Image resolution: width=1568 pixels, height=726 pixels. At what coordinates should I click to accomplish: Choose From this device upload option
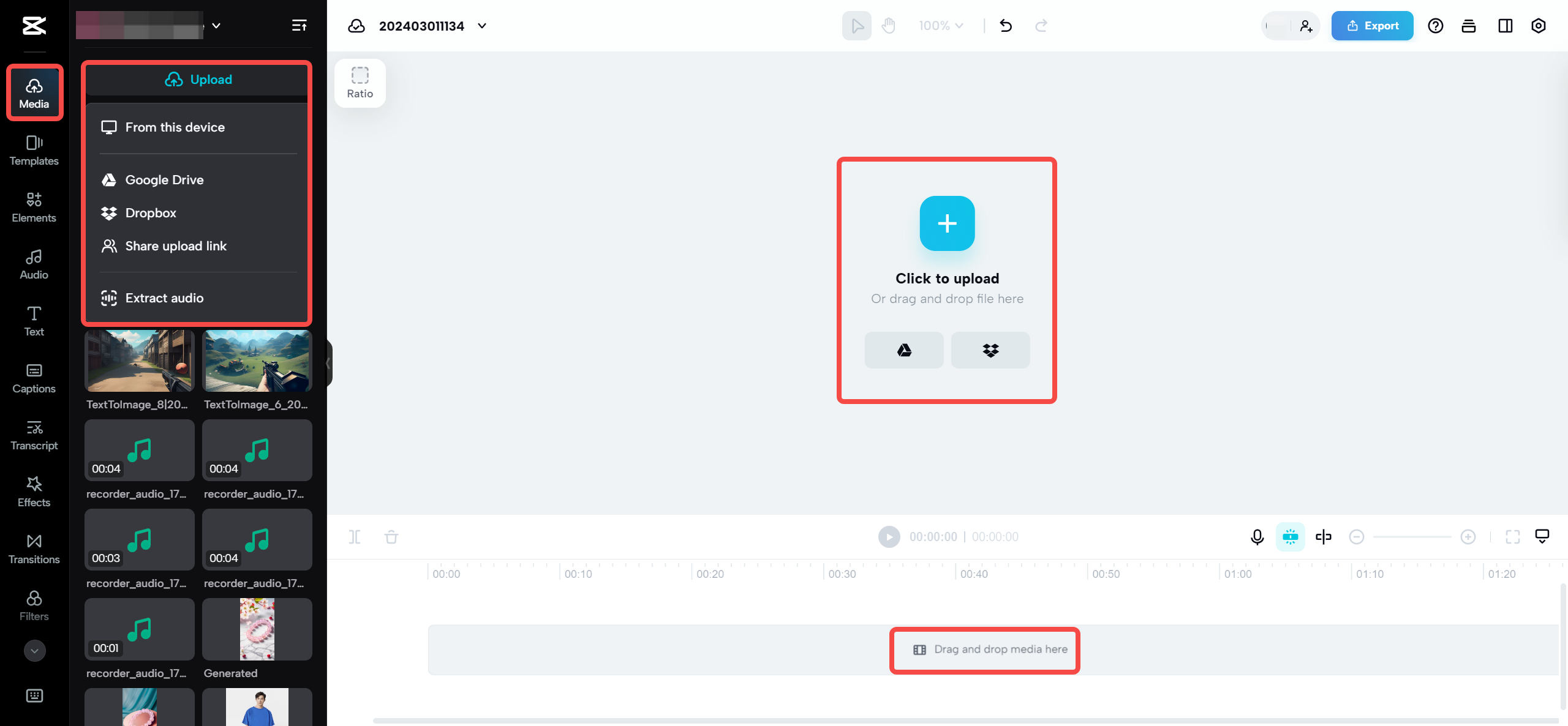pyautogui.click(x=175, y=127)
